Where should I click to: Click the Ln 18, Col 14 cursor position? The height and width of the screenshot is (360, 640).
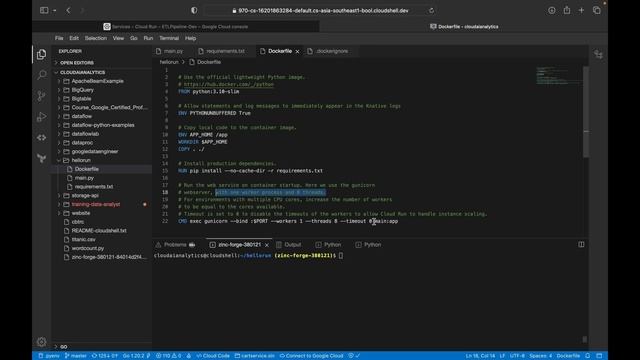tap(480, 356)
